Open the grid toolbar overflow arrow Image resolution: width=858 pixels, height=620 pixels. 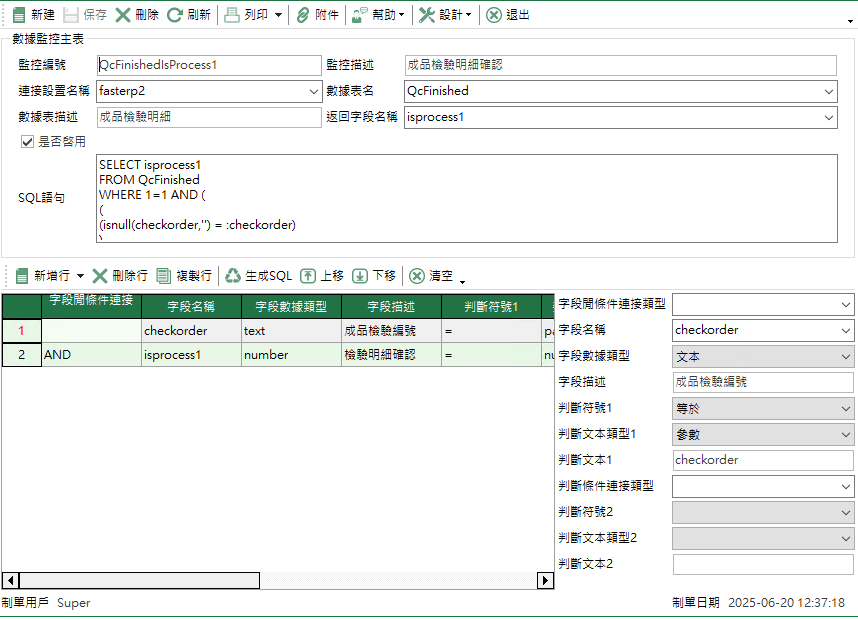[x=462, y=282]
